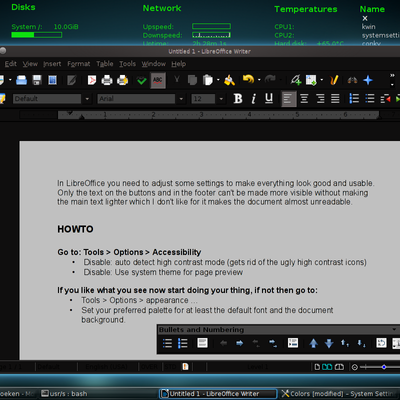Viewport: 400px width, 400px height.
Task: Set Centered paragraph alignment
Action: pyautogui.click(x=304, y=99)
